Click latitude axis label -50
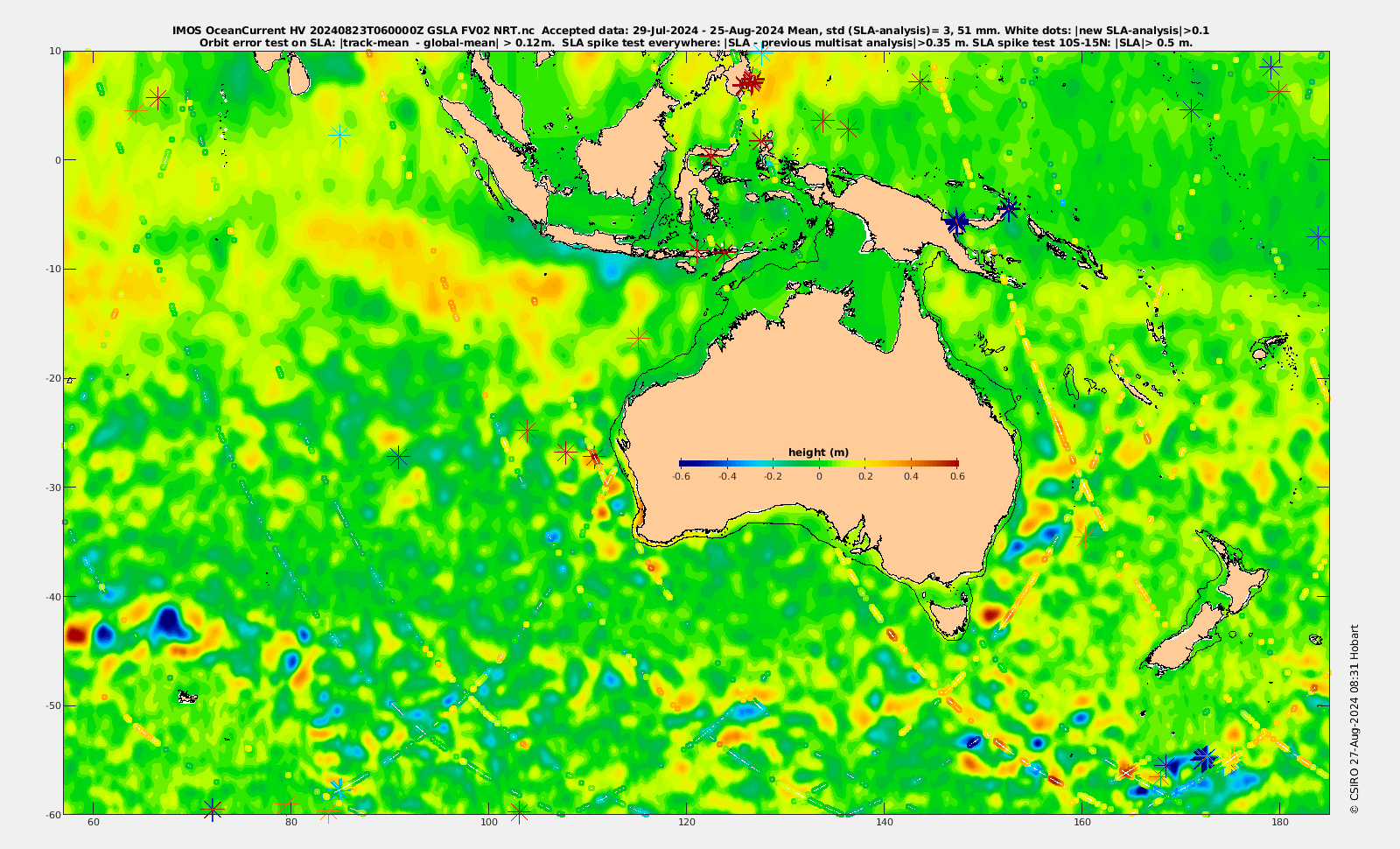 52,705
